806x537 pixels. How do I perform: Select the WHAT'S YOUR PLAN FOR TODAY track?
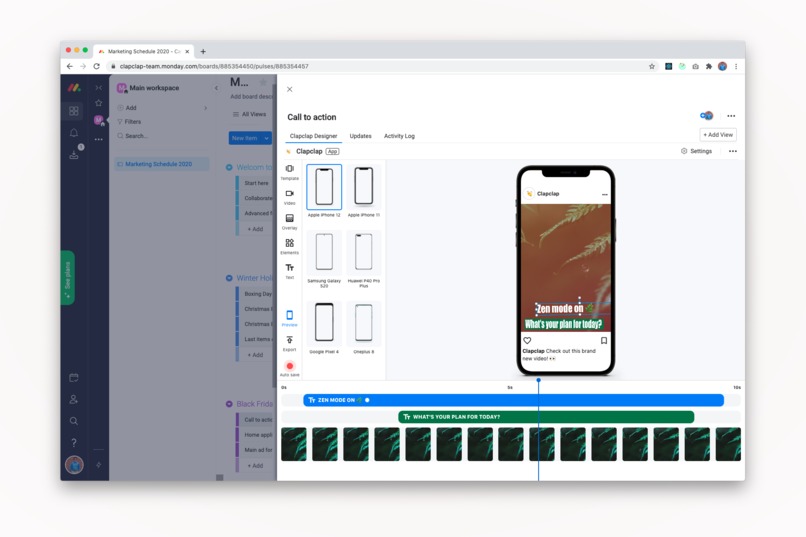[x=546, y=417]
